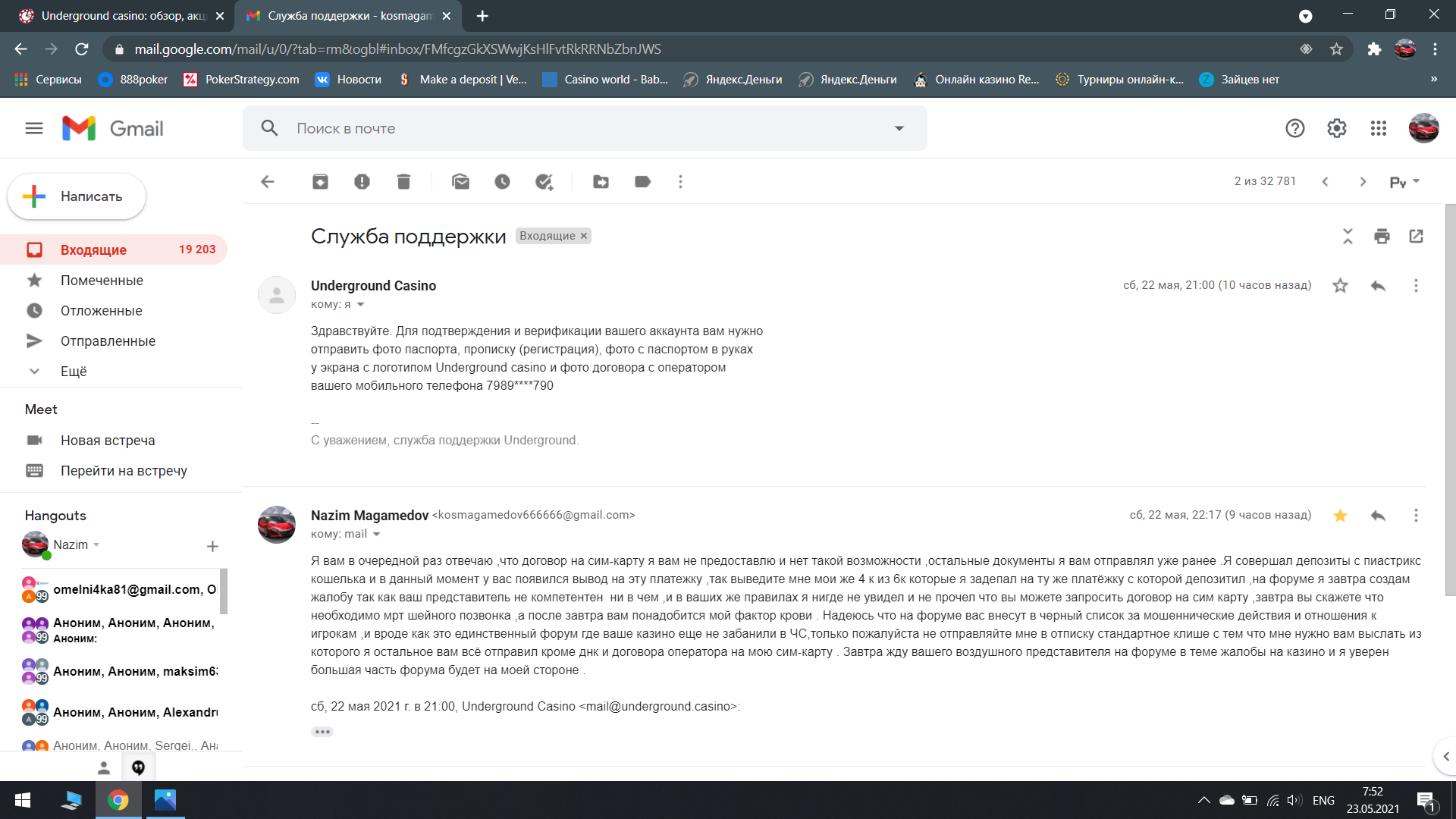Open Hangouts chat with omelni4ka81@gmail.com
1456x819 pixels.
click(121, 590)
